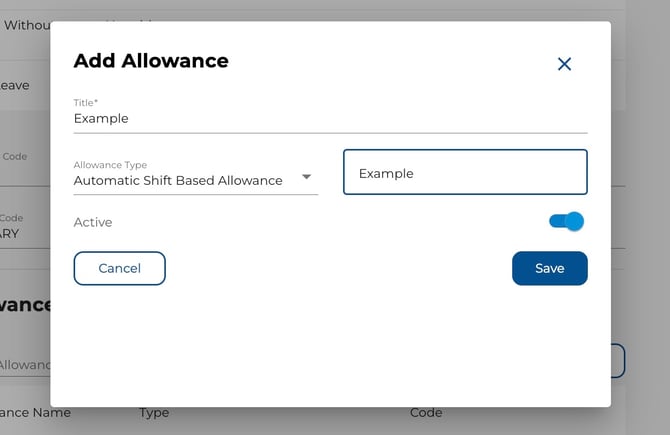
Task: Toggle the Active switch off
Action: 566,221
